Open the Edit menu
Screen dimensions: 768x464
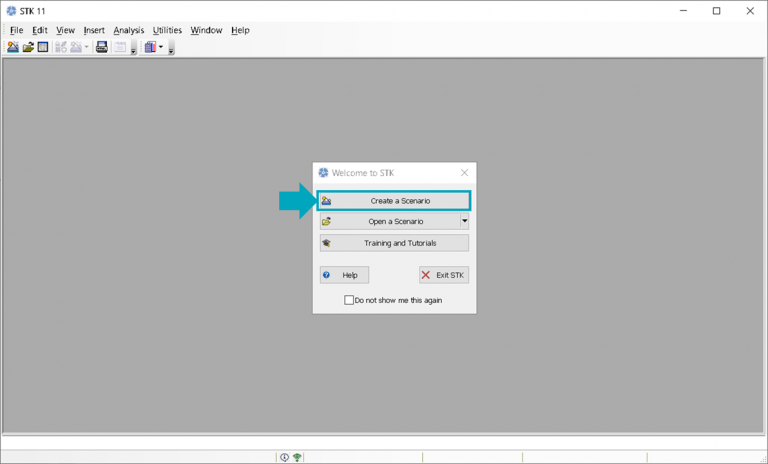pyautogui.click(x=40, y=30)
